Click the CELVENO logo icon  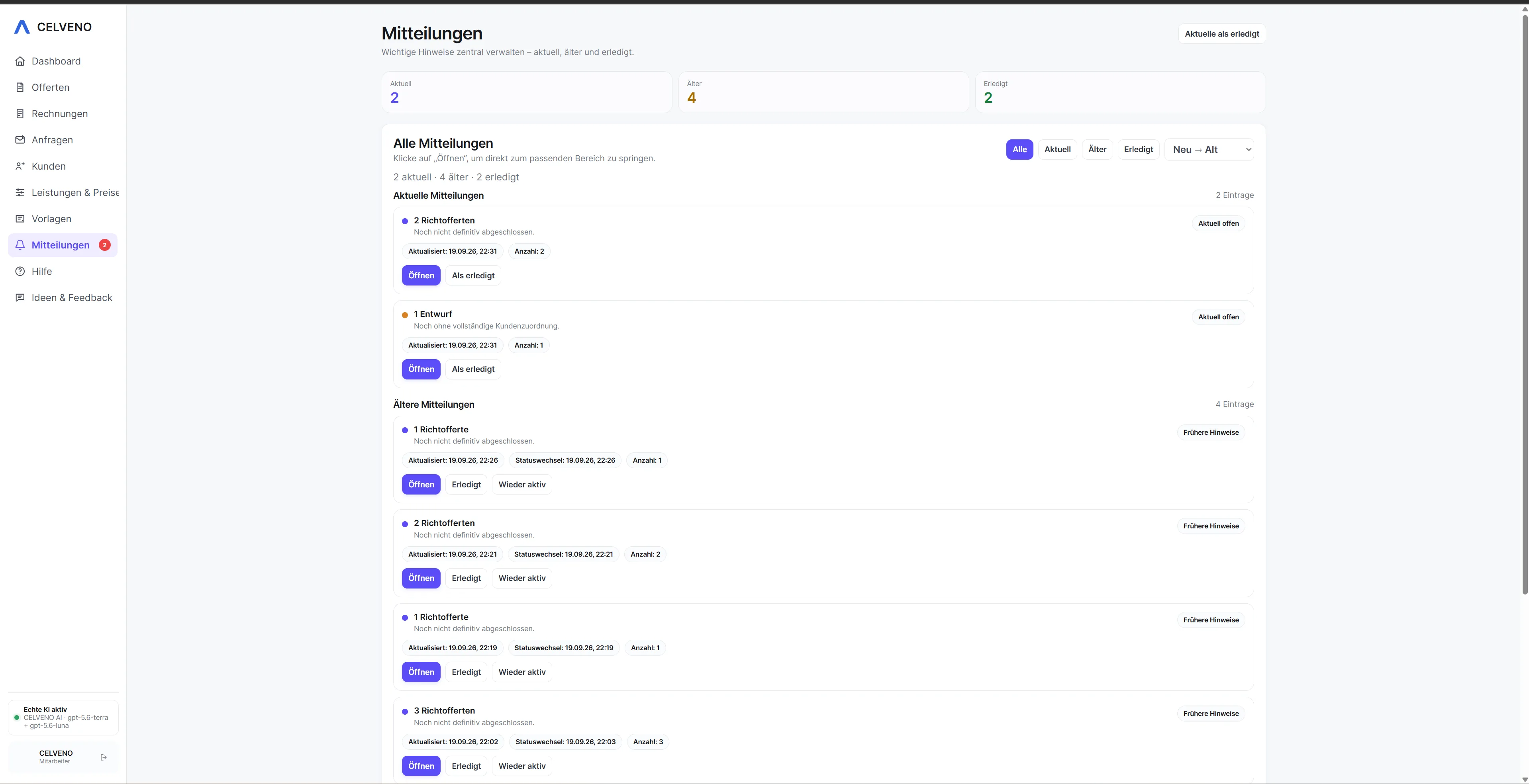point(22,27)
